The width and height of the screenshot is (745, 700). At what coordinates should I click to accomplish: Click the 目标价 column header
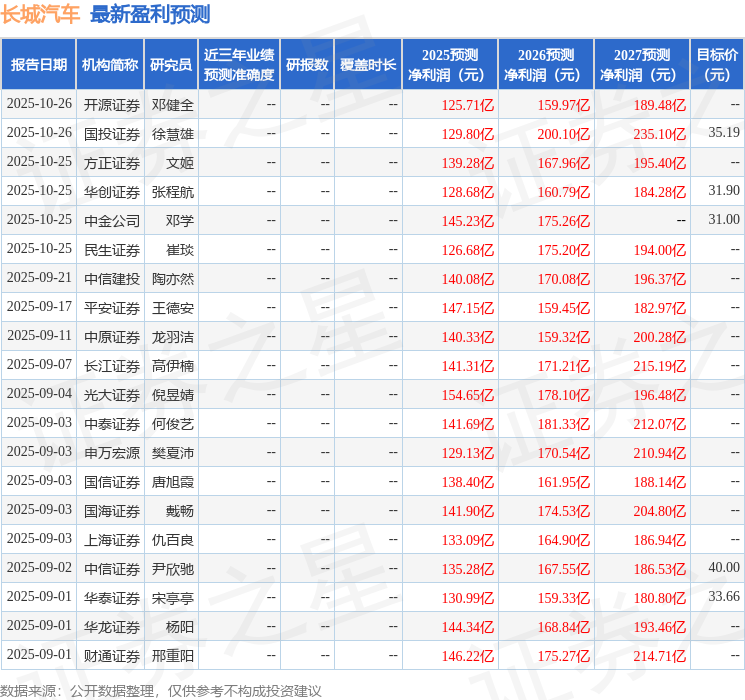pos(717,65)
